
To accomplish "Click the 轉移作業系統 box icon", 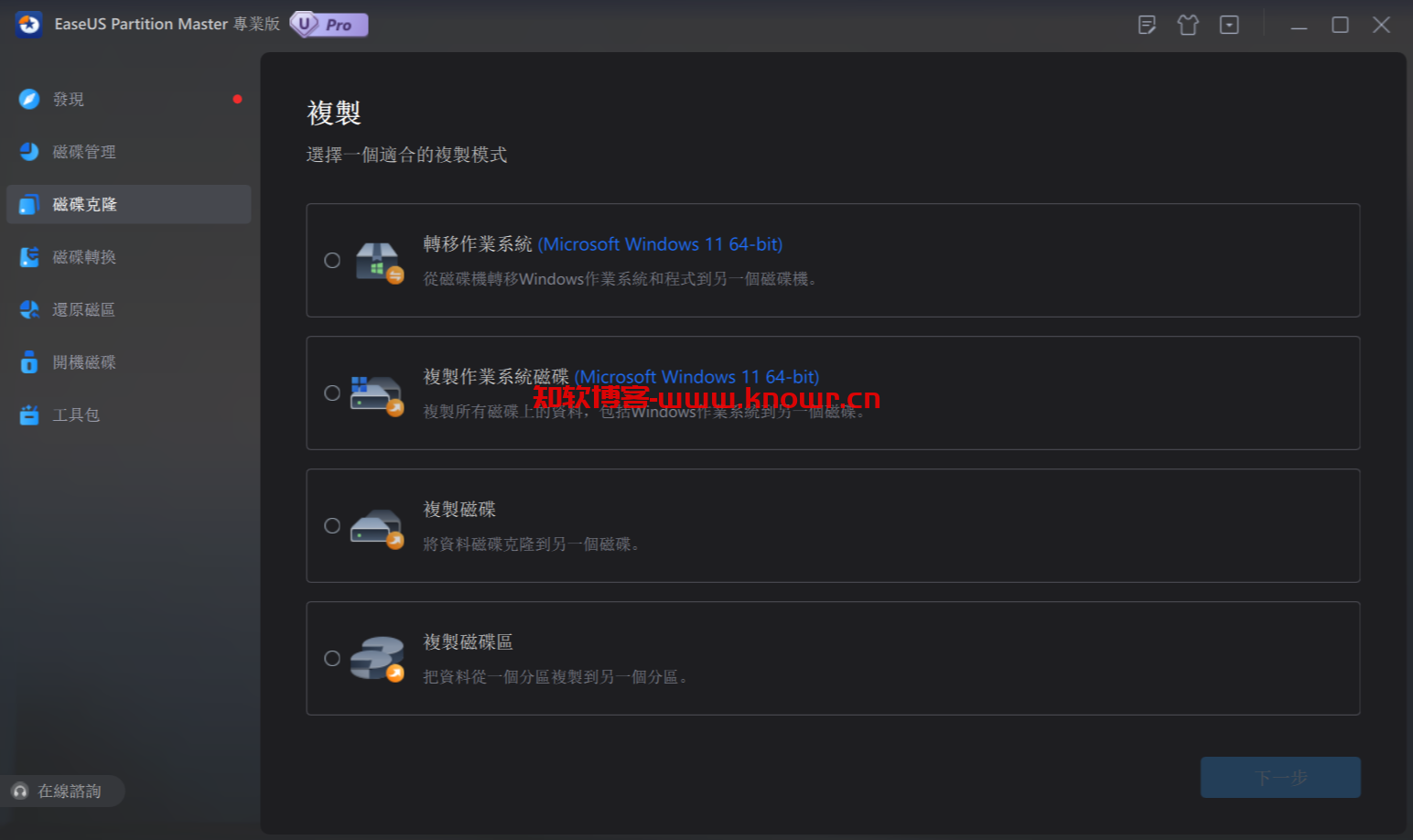I will (x=378, y=262).
